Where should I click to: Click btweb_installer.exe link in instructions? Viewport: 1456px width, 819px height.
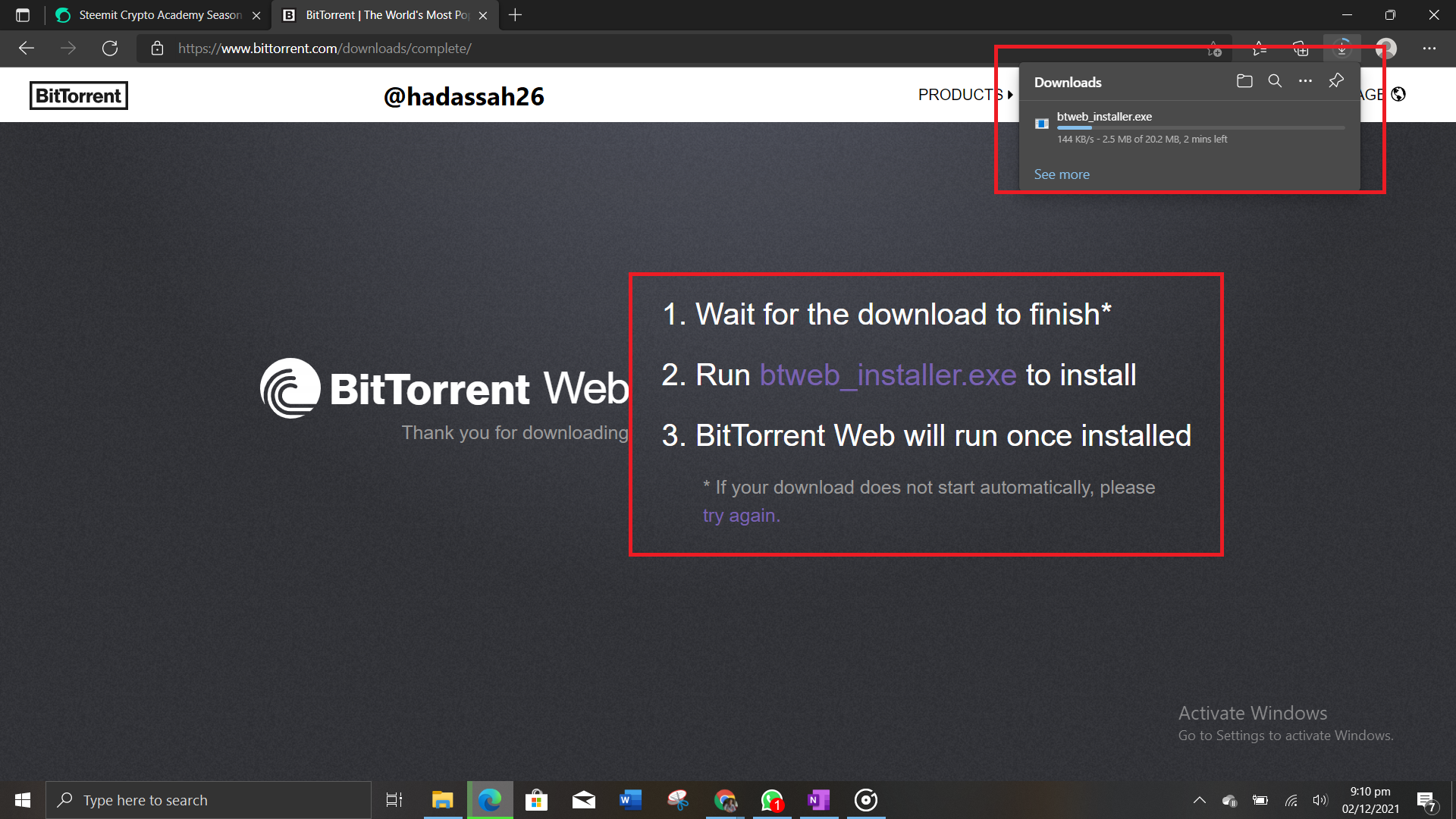[888, 375]
